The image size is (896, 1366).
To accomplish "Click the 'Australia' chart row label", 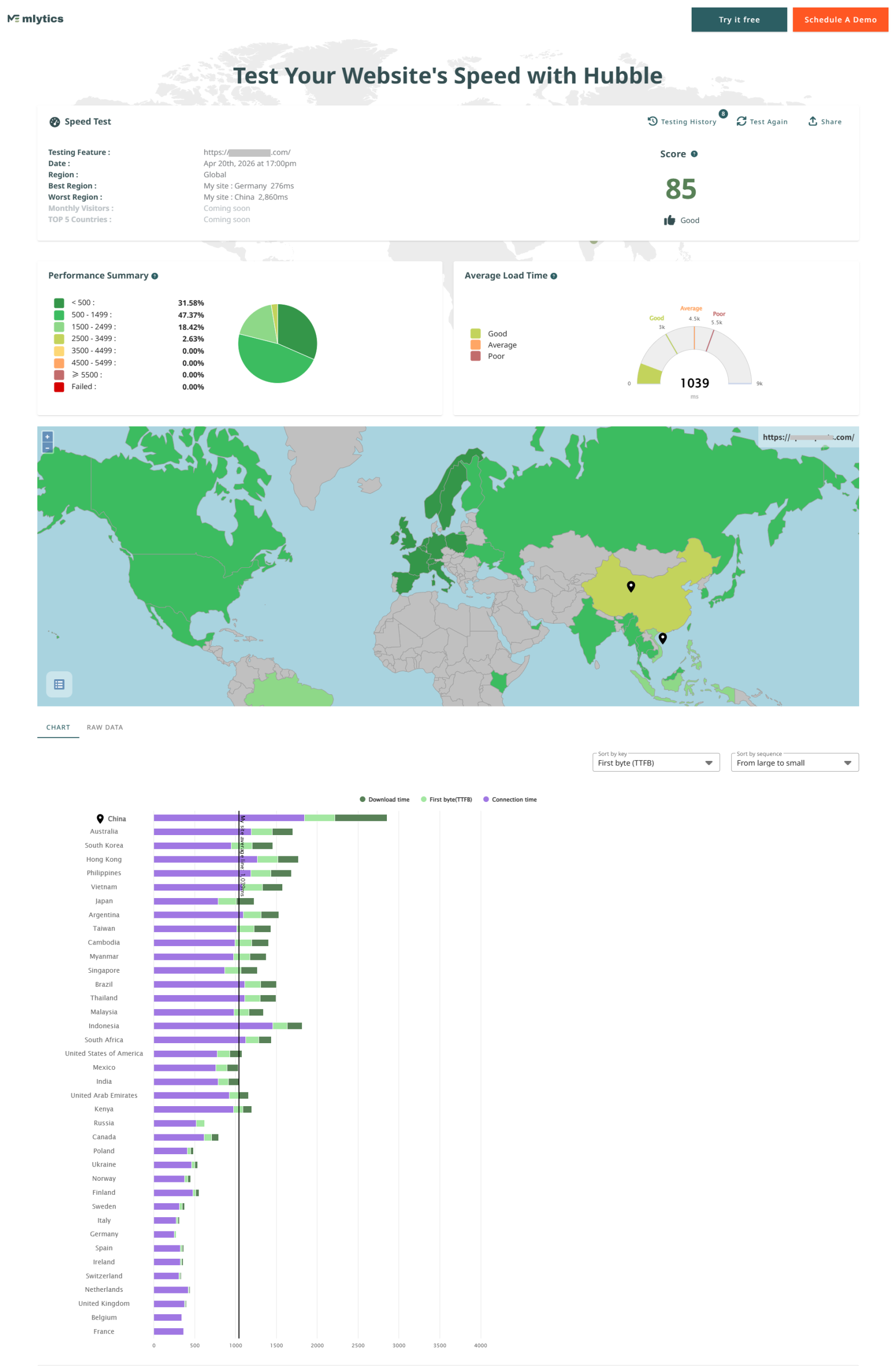I will click(x=104, y=831).
